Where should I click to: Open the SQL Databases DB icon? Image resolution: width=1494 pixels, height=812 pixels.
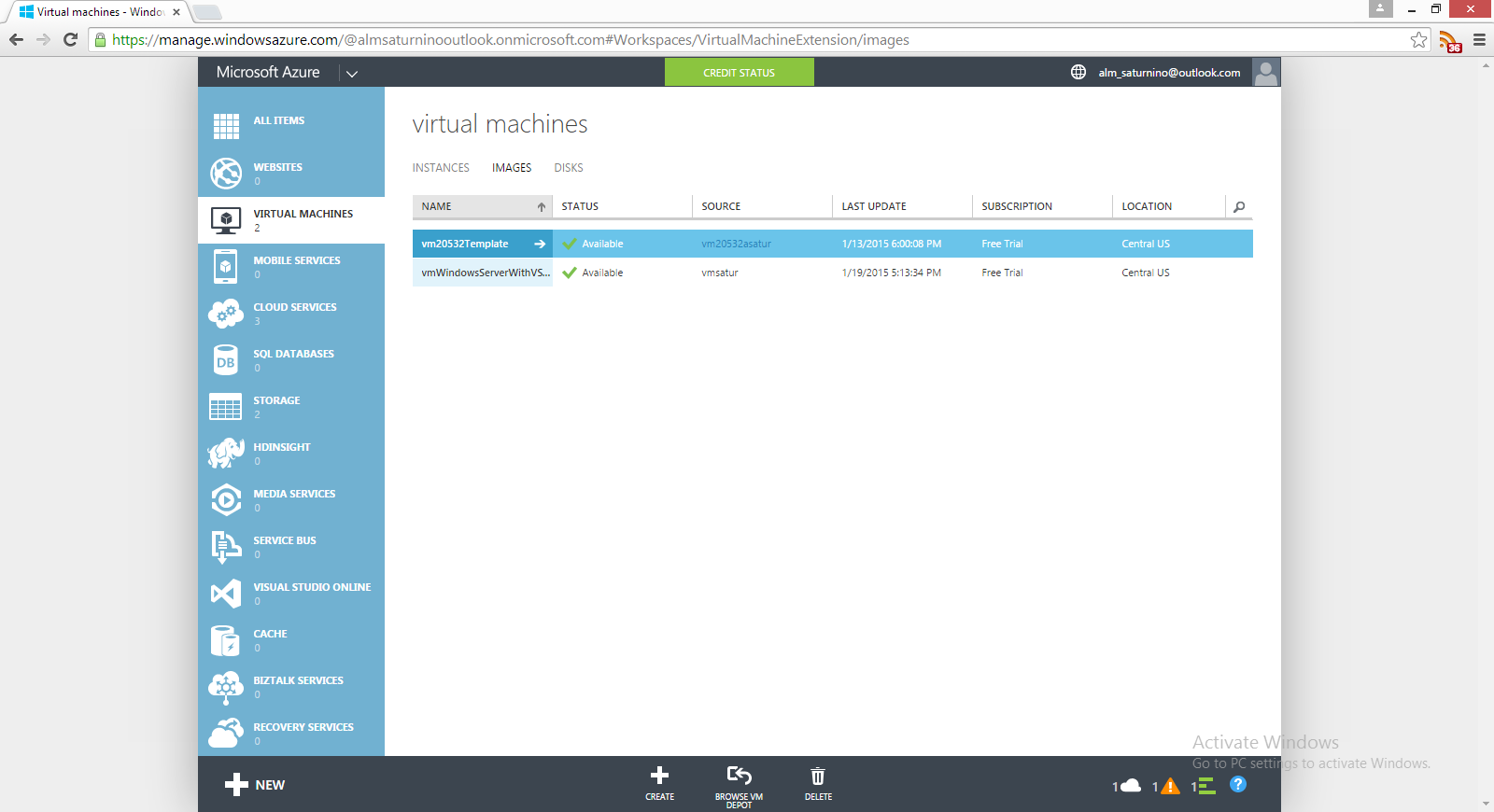pyautogui.click(x=226, y=360)
